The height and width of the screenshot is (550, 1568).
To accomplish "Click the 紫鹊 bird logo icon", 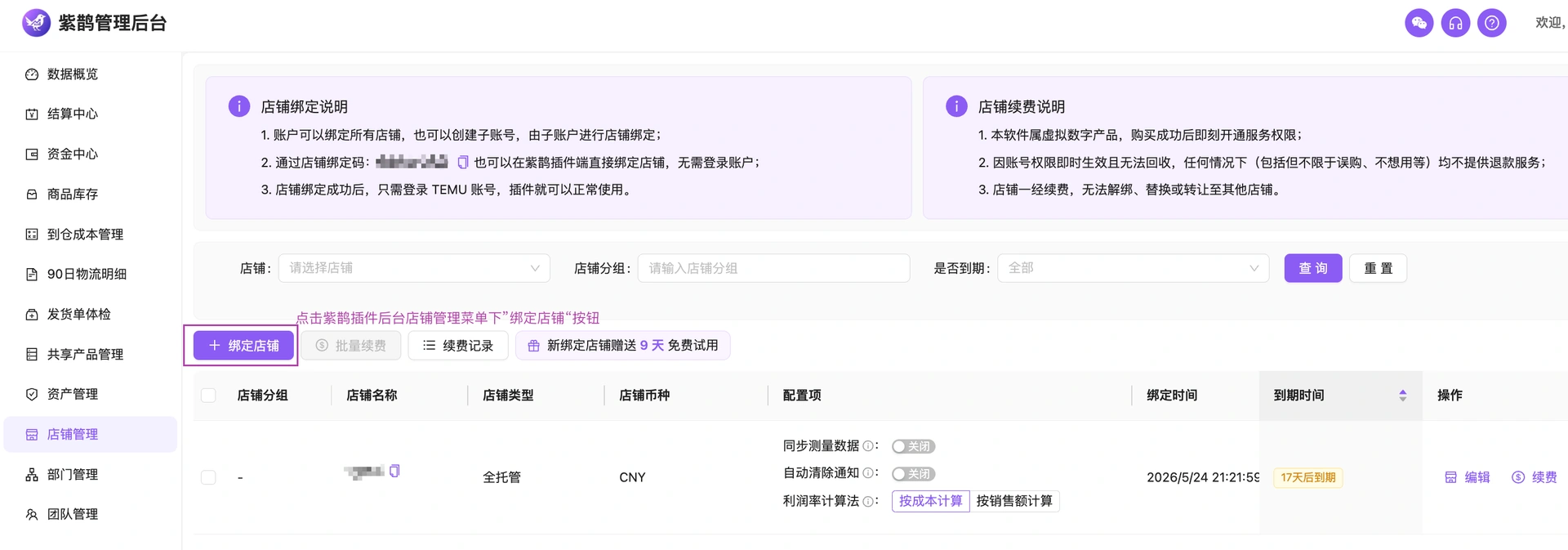I will [36, 23].
